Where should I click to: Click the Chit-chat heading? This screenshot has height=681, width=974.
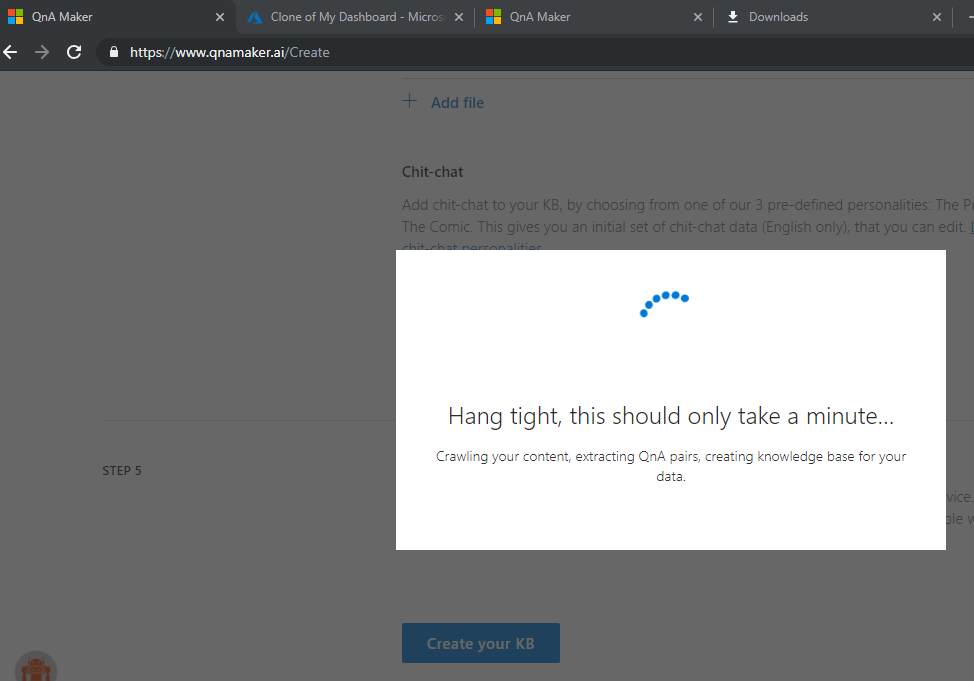coord(432,172)
